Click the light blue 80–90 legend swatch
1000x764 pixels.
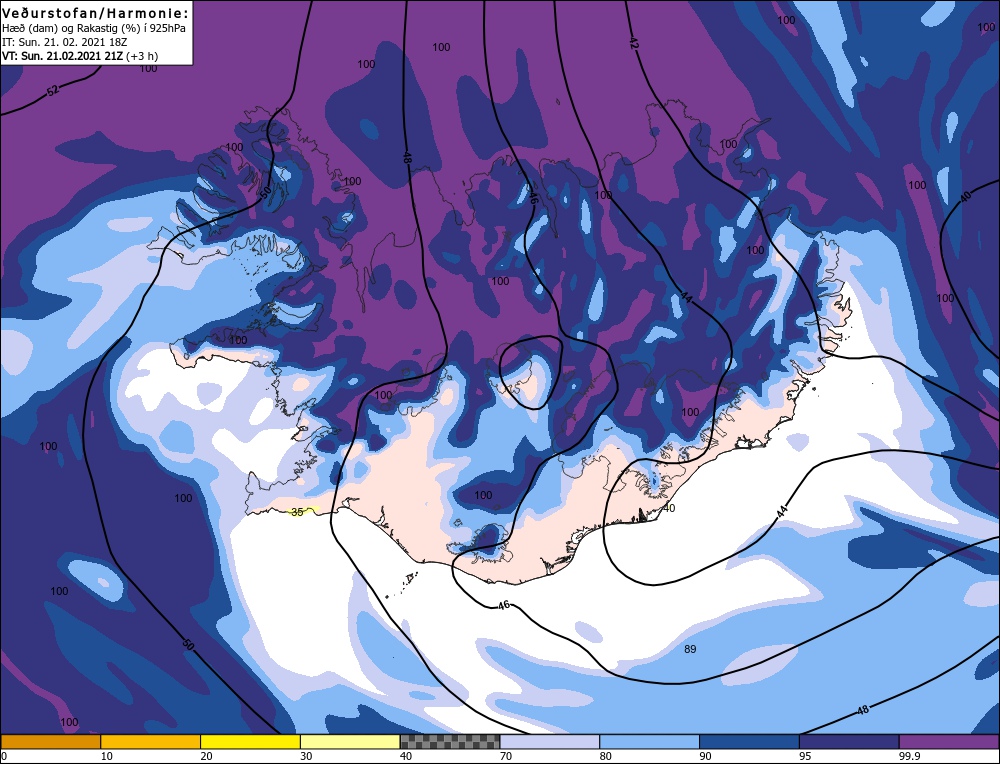coord(649,741)
